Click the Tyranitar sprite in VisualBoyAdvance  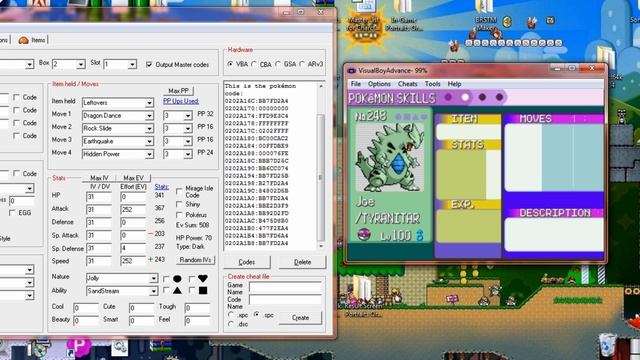389,157
